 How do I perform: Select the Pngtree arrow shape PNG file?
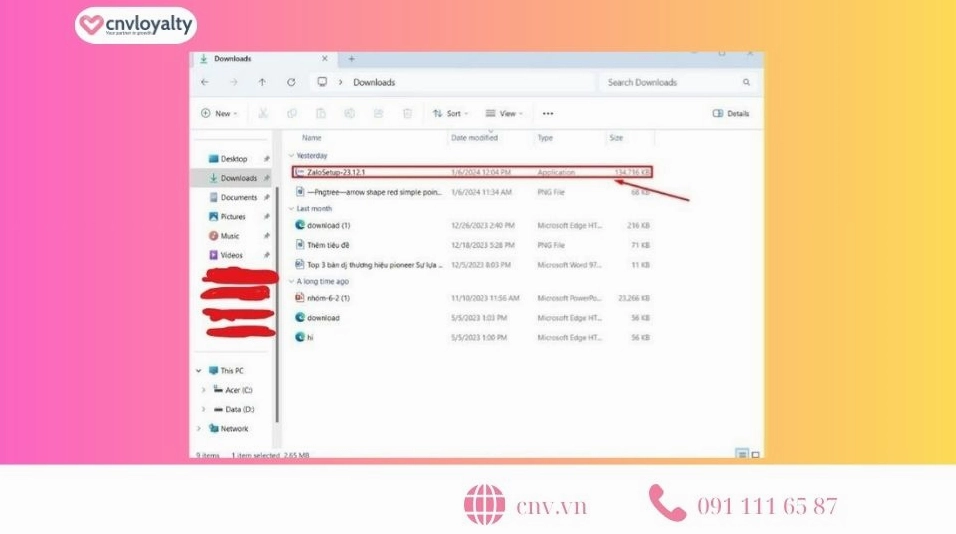click(x=472, y=193)
